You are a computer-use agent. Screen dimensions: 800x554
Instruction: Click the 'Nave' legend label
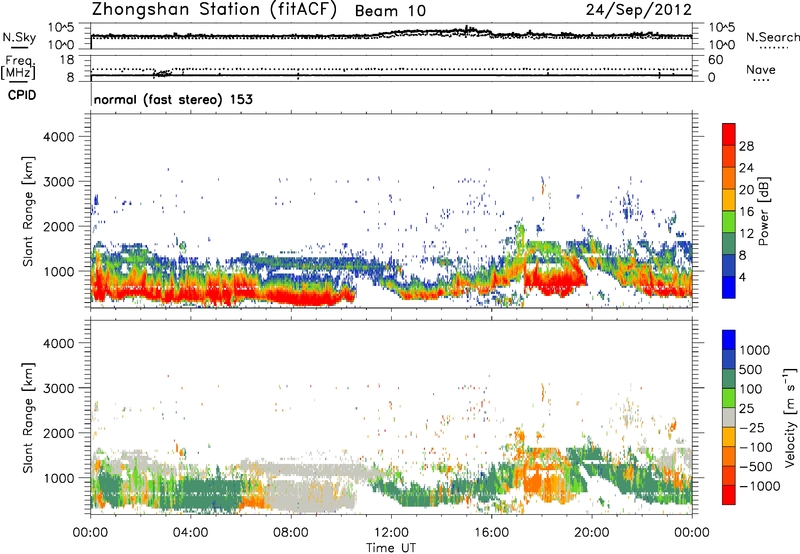click(761, 69)
